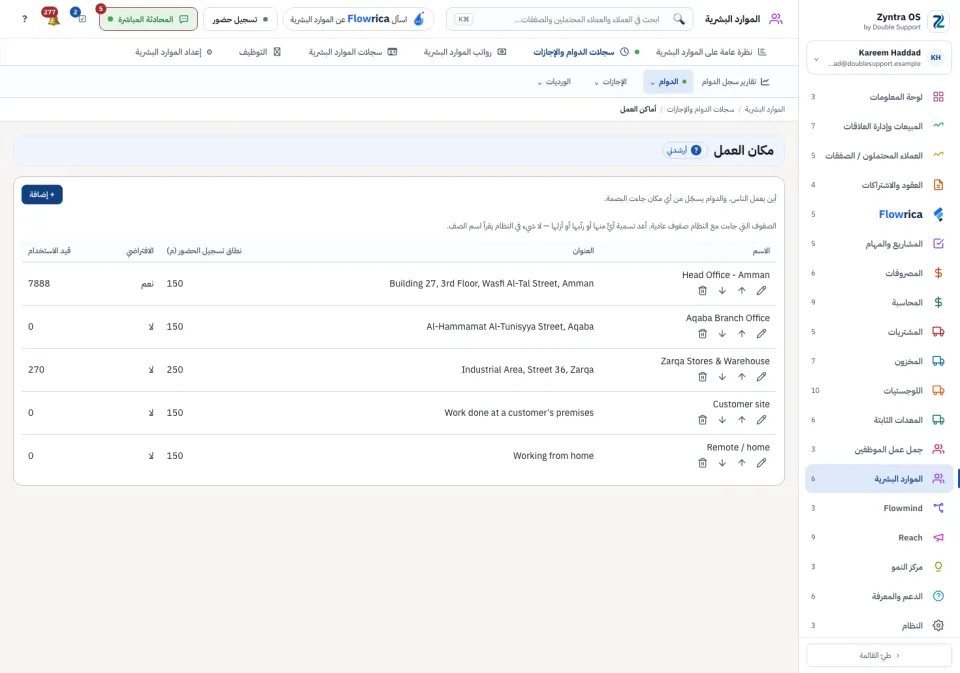Open تقارير سجل الدوام sub-tab
The image size is (960, 673).
735,81
